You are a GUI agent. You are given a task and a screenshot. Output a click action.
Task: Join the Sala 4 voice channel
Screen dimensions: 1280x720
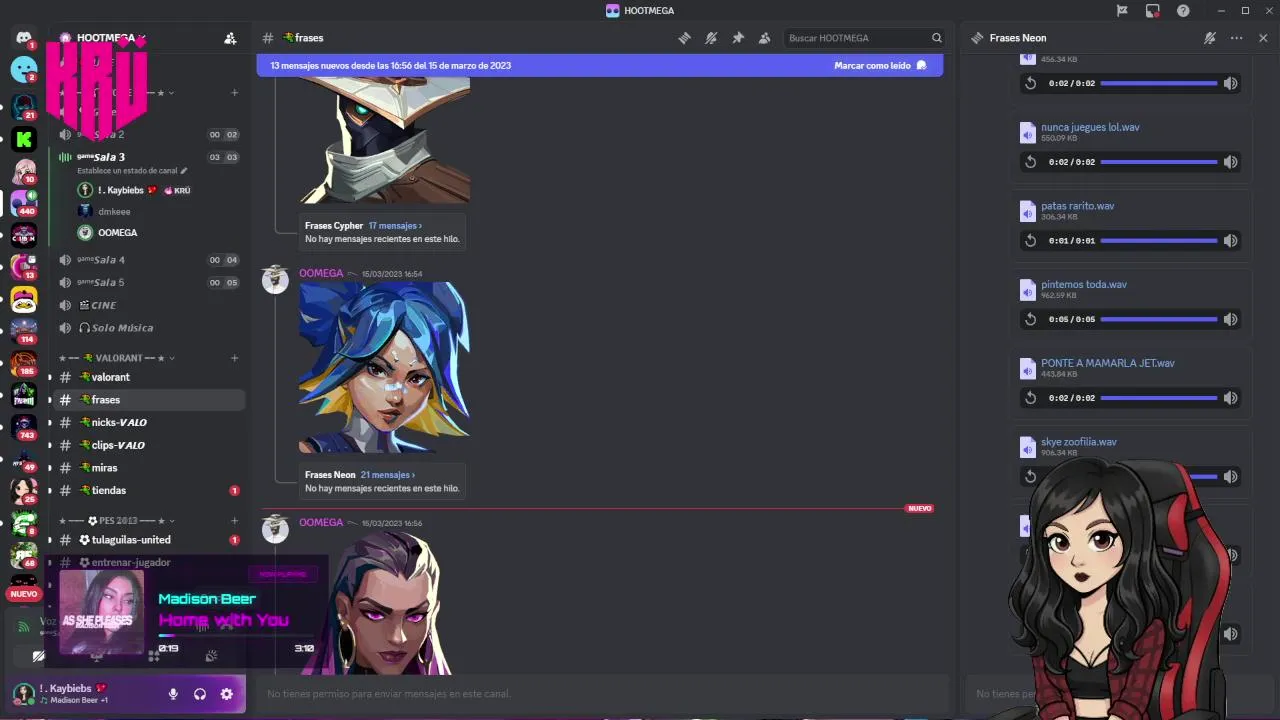tap(149, 260)
